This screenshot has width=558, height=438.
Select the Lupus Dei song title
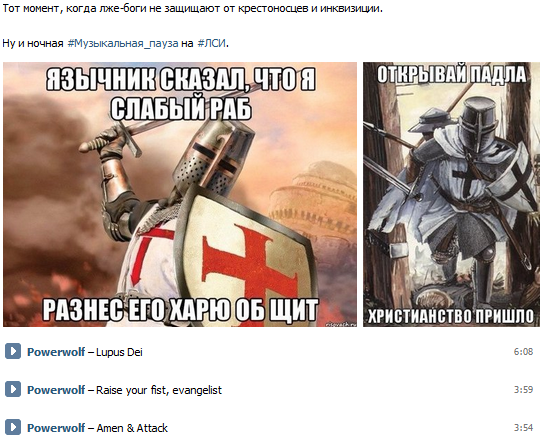[119, 352]
